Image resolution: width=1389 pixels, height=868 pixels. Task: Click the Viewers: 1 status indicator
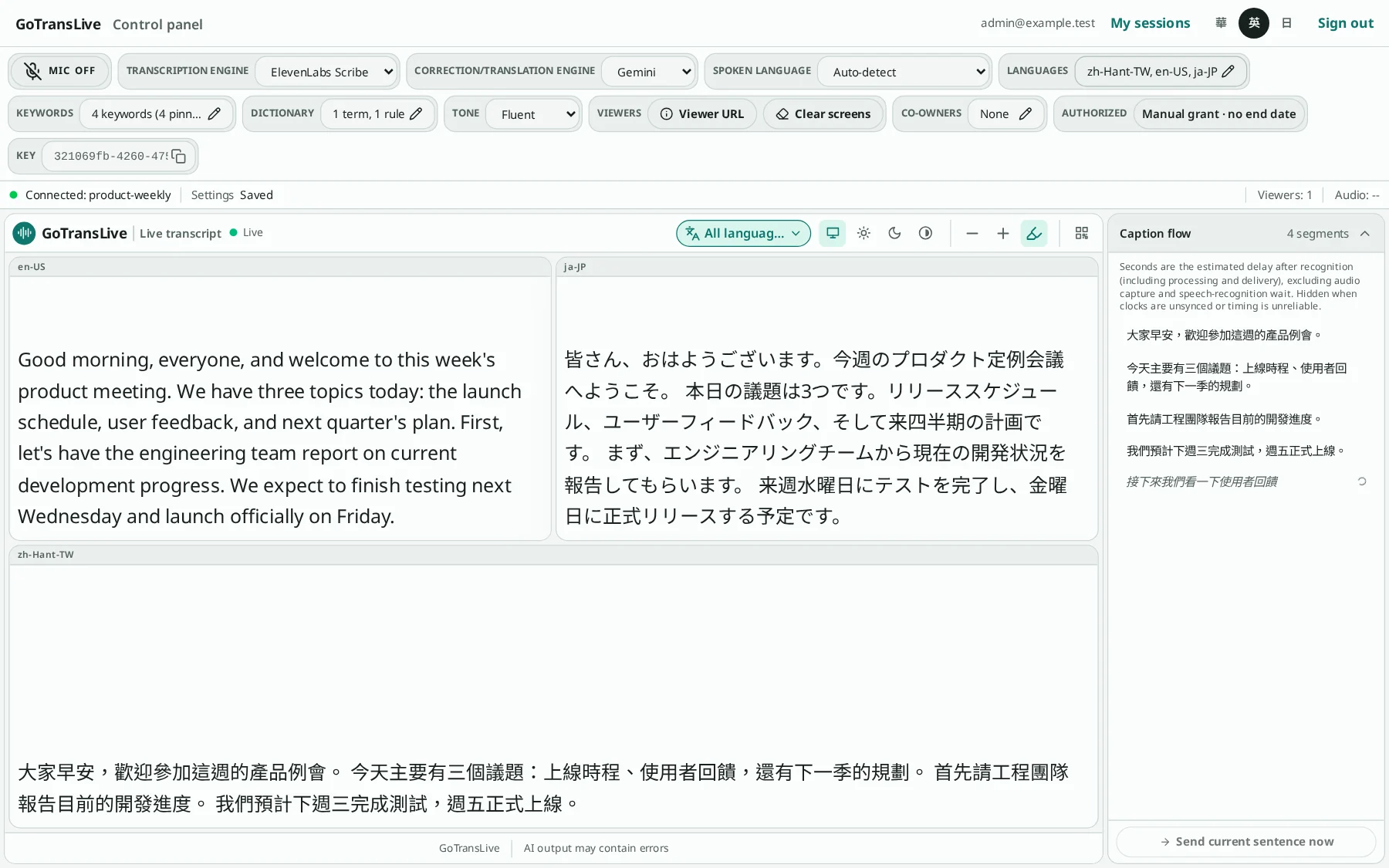[x=1284, y=195]
